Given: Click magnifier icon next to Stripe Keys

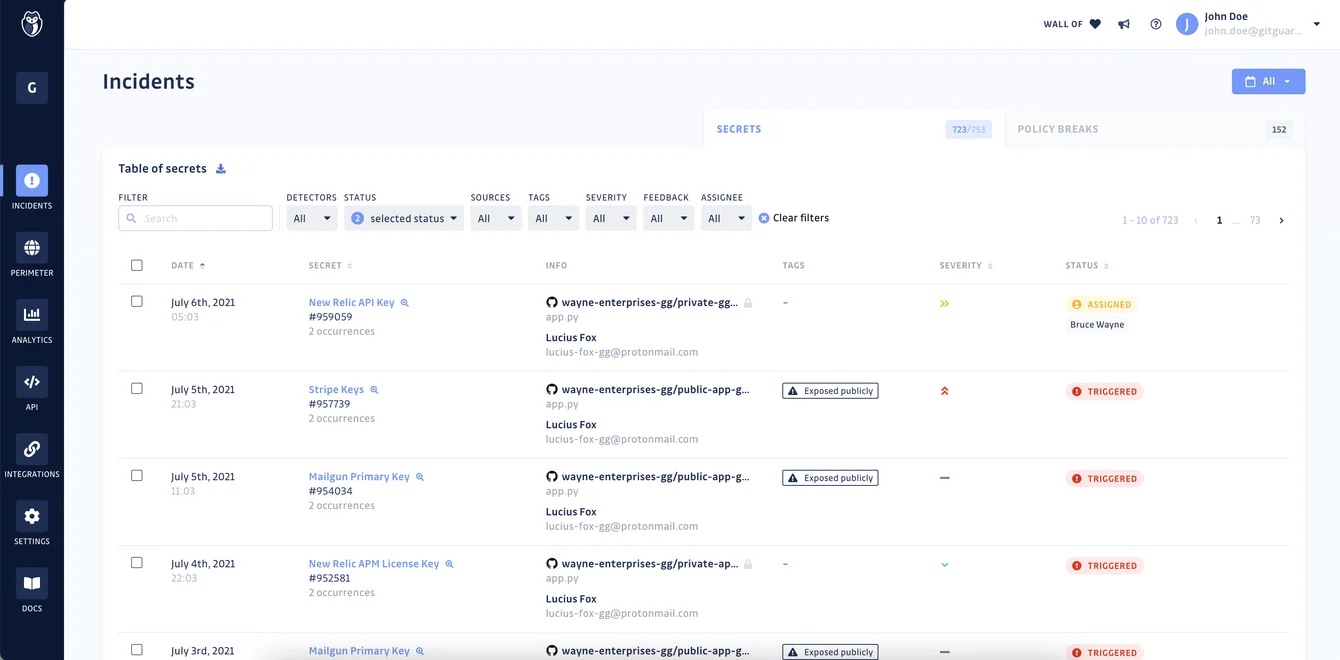Looking at the screenshot, I should pyautogui.click(x=374, y=390).
